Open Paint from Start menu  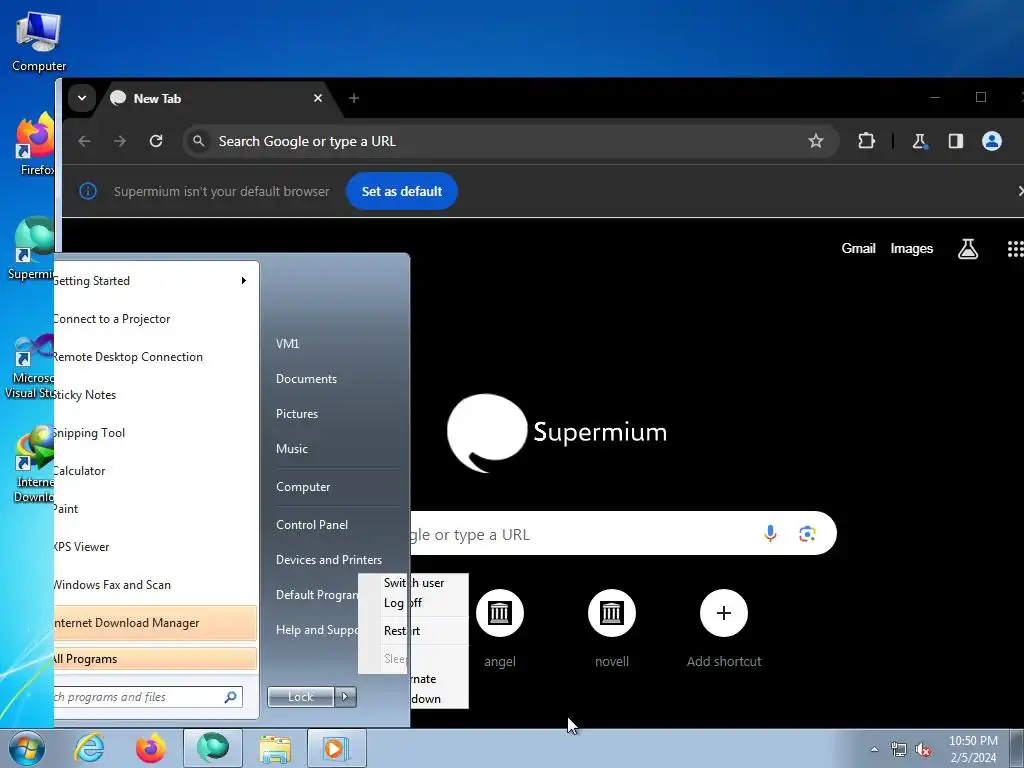155,508
